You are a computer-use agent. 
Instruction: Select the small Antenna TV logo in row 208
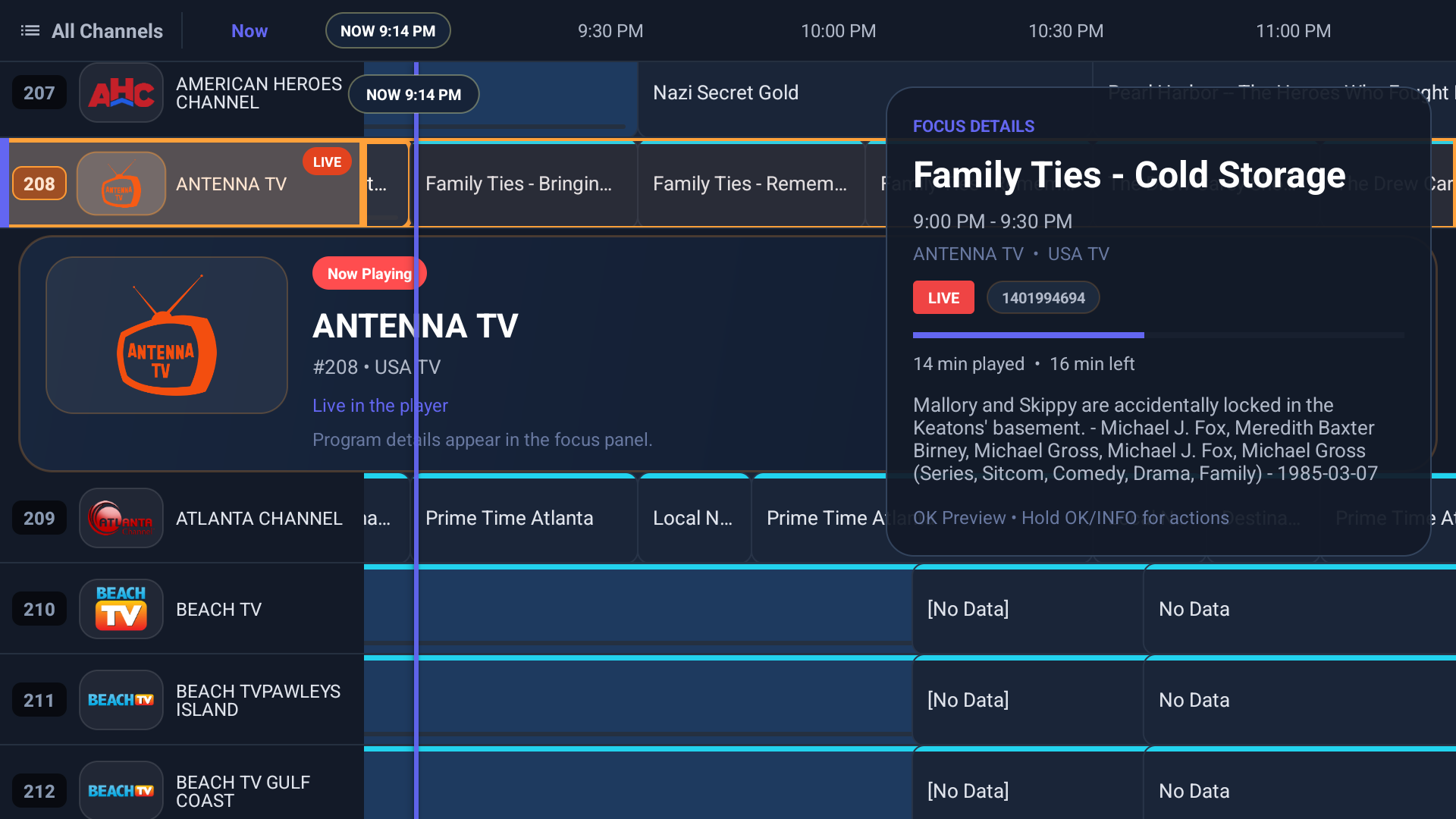pos(121,184)
